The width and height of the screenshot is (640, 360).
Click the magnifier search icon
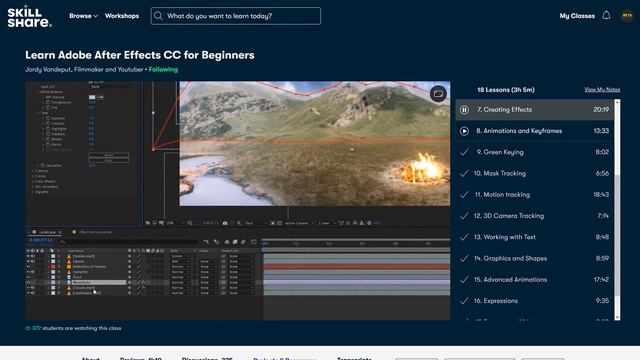[158, 16]
